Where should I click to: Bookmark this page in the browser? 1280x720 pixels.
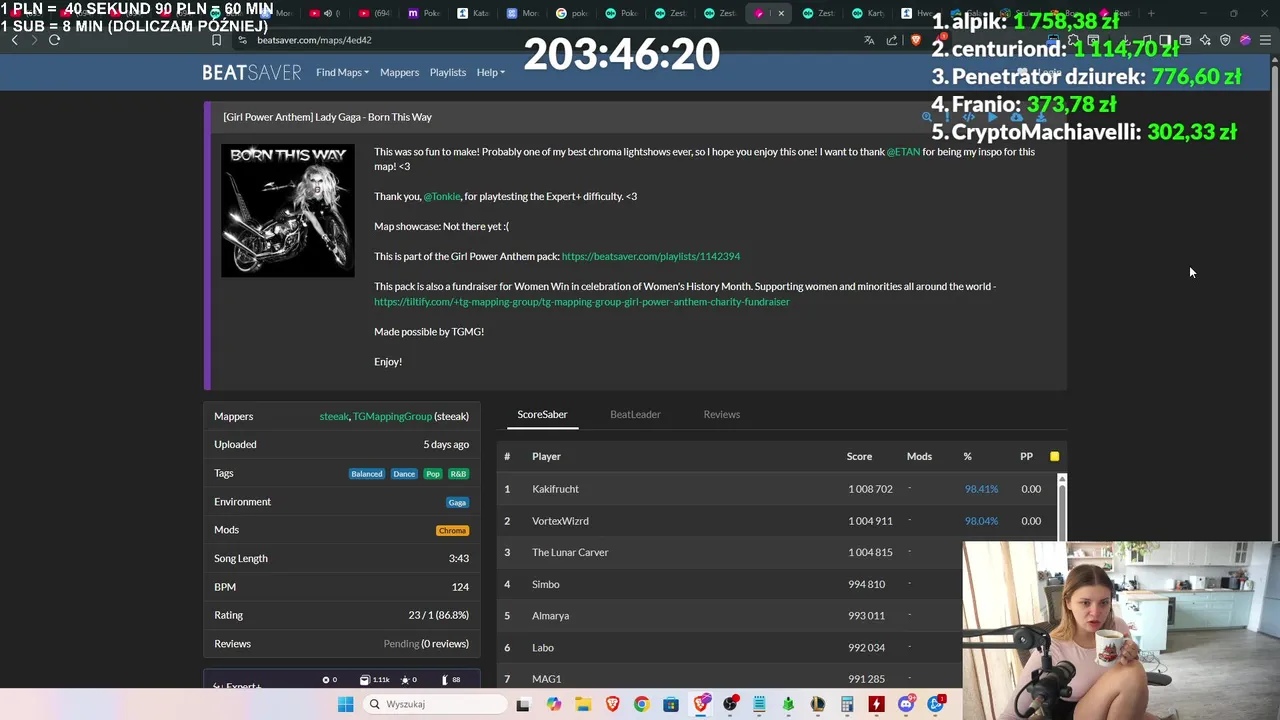pos(216,40)
